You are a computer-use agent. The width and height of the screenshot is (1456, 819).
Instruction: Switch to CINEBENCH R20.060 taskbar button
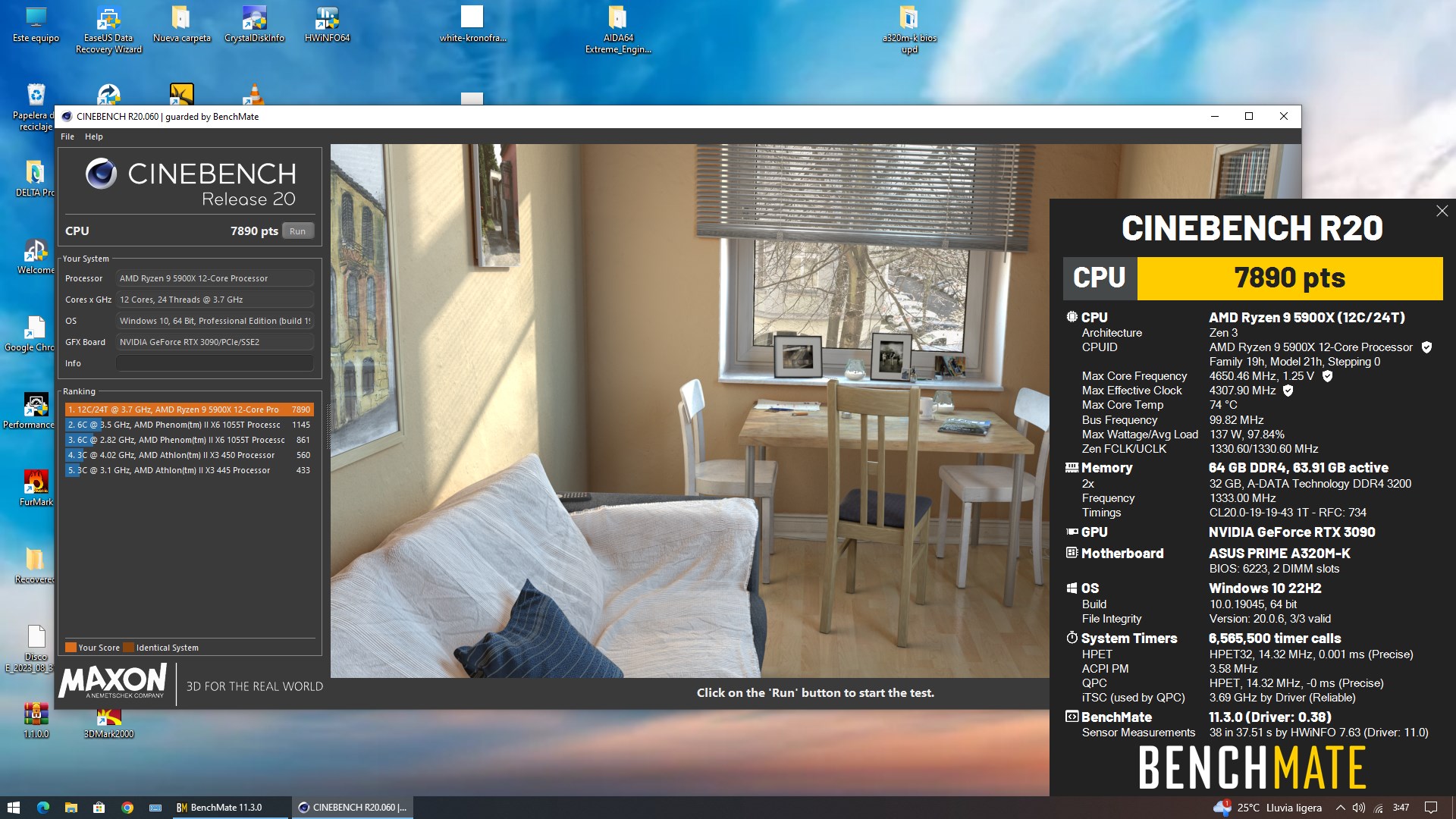click(x=353, y=808)
